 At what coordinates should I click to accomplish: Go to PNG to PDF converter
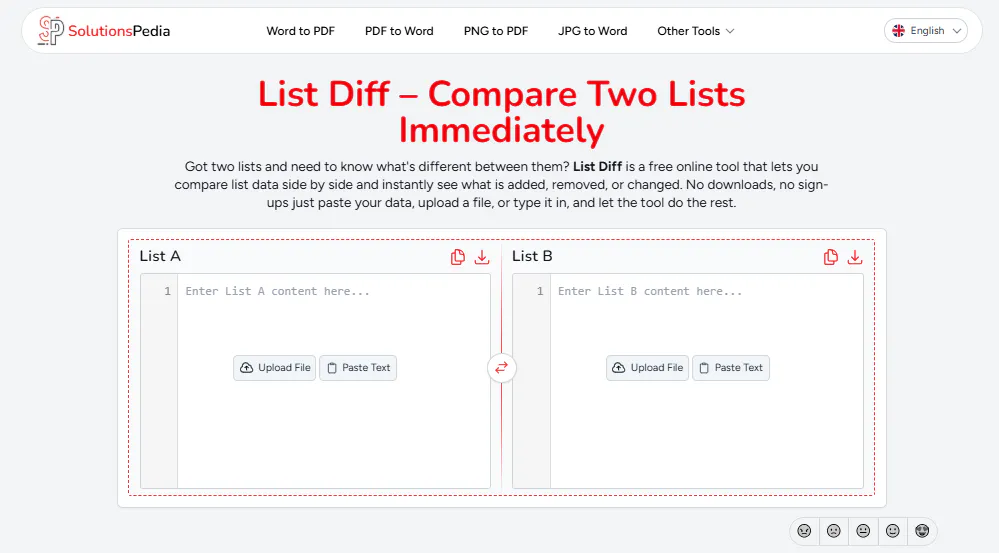pos(496,31)
